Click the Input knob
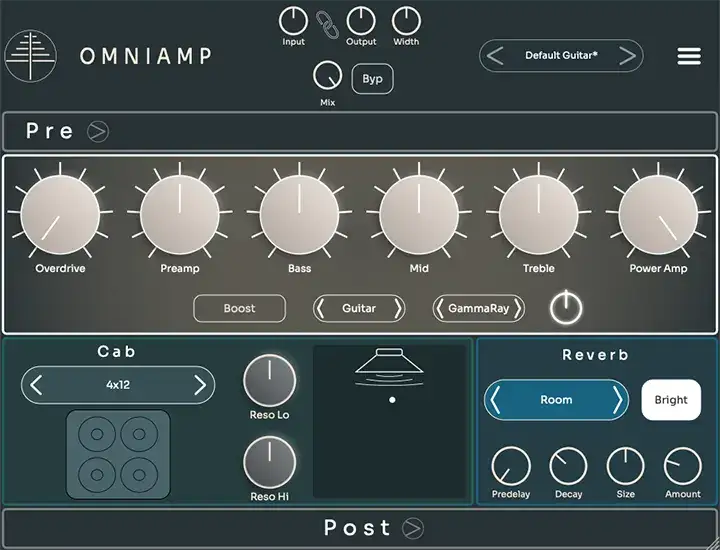Image resolution: width=720 pixels, height=550 pixels. (x=293, y=21)
